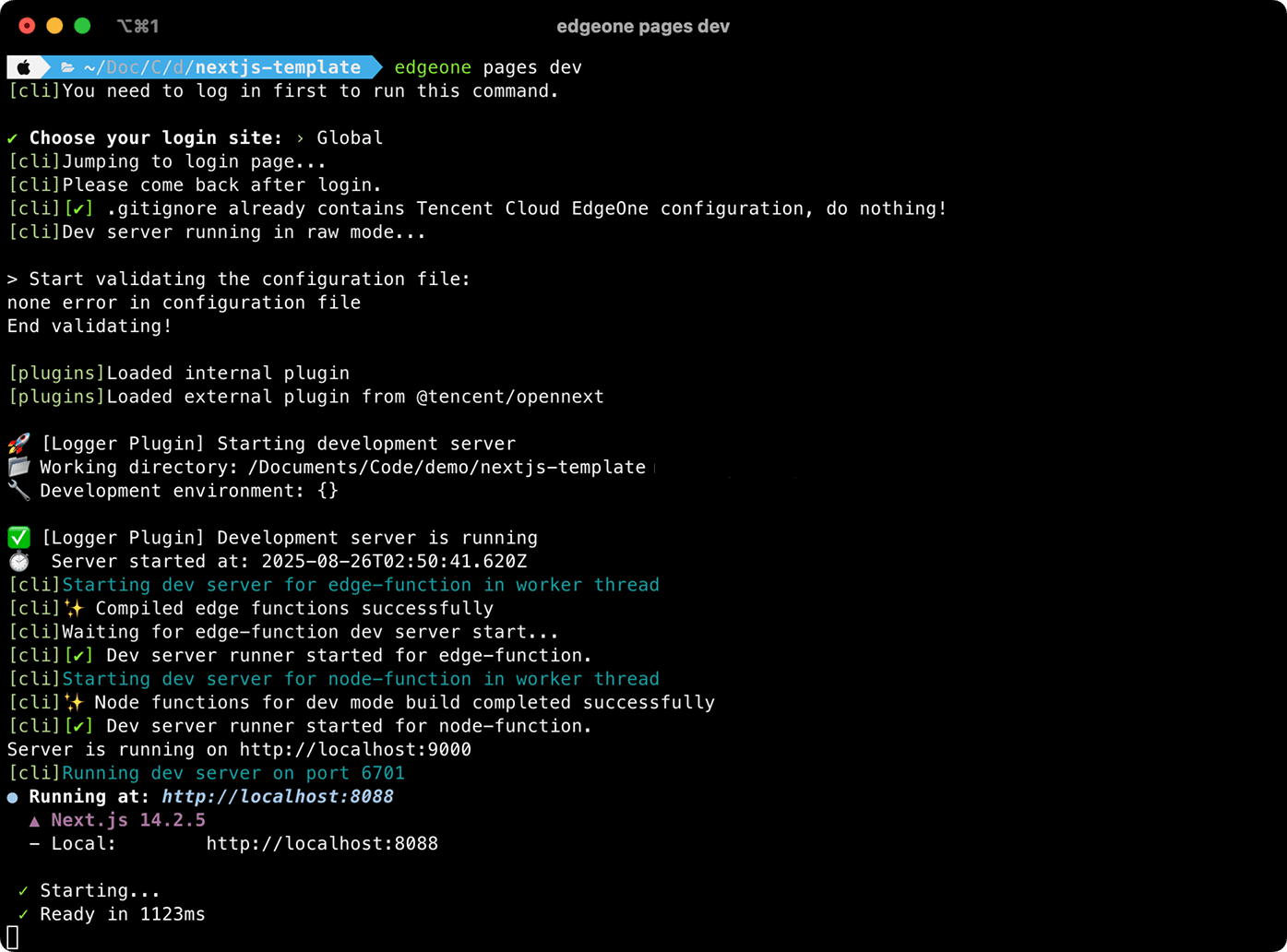This screenshot has height=952, width=1287.
Task: Click checkmark before 'Starting...' line
Action: pos(23,891)
